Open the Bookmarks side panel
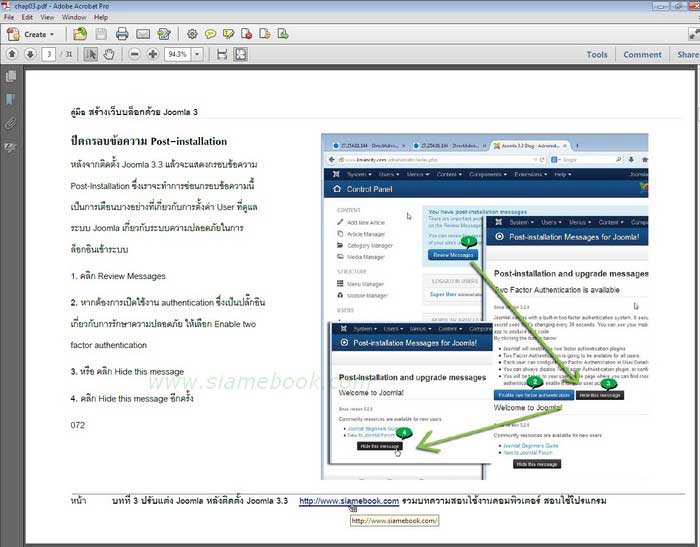Viewport: 700px width, 547px height. point(11,99)
